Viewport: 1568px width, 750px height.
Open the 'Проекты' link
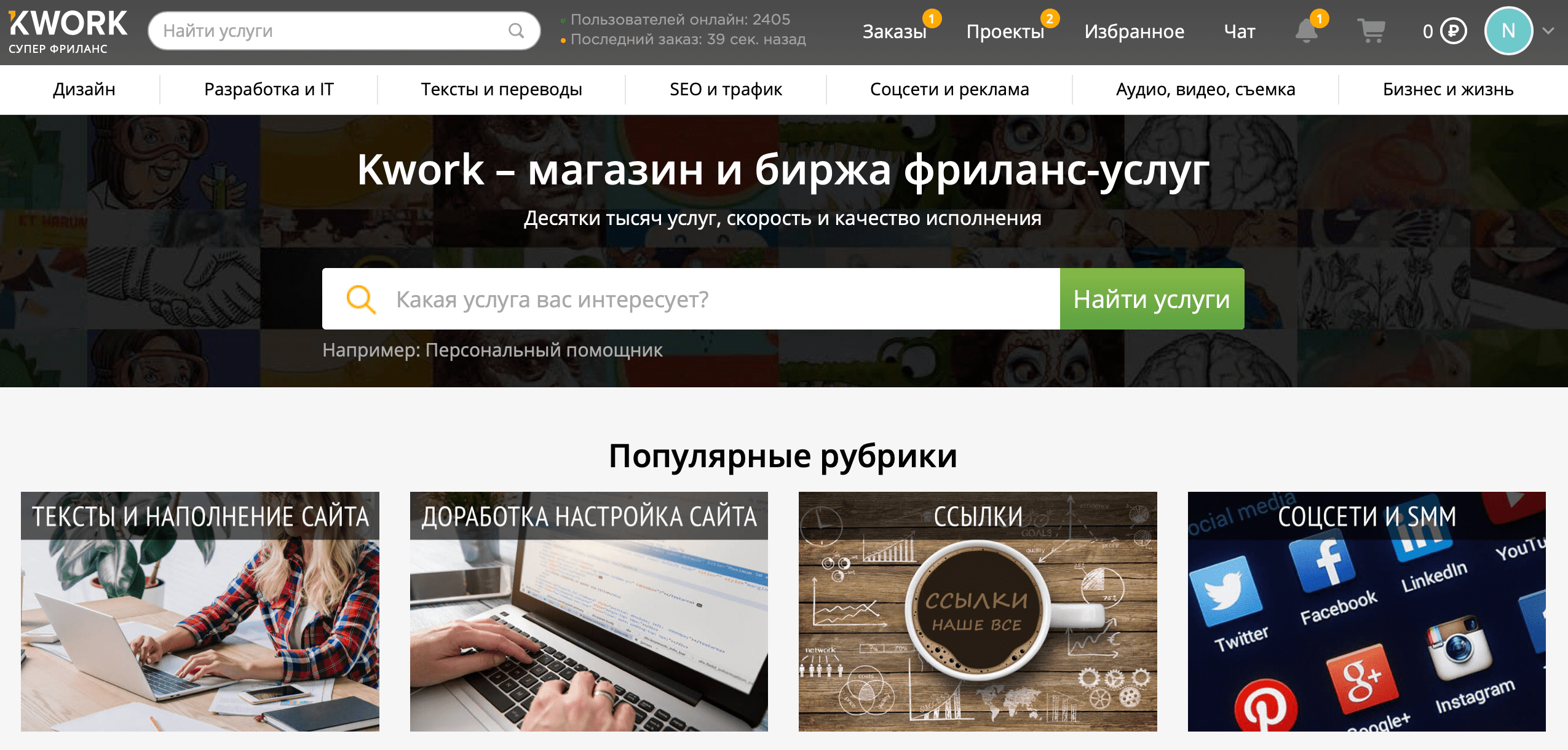pyautogui.click(x=1005, y=31)
